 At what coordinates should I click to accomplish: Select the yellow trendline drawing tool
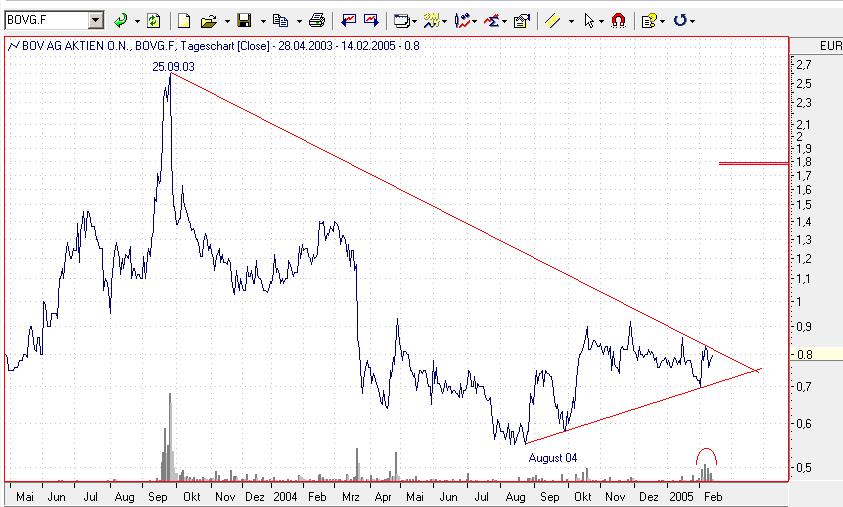coord(553,20)
